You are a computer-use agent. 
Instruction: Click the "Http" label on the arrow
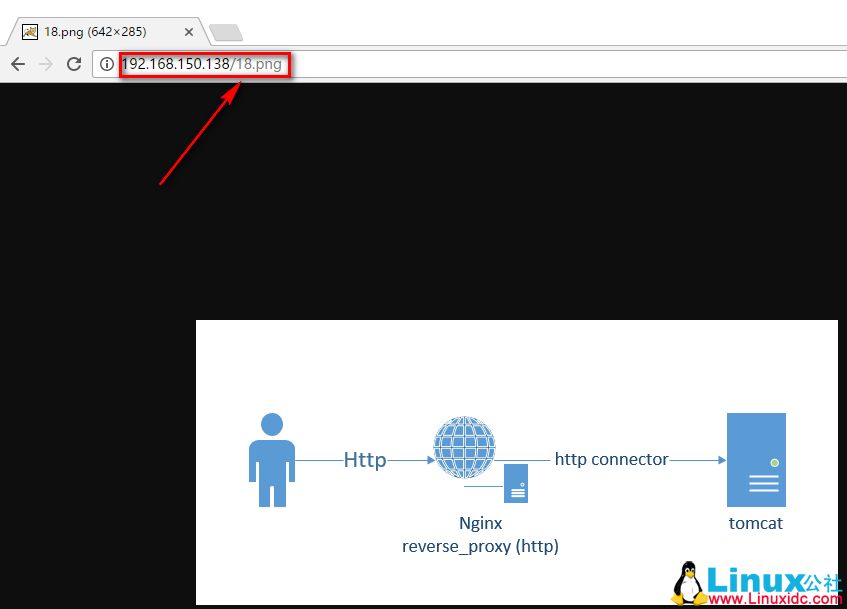point(365,460)
